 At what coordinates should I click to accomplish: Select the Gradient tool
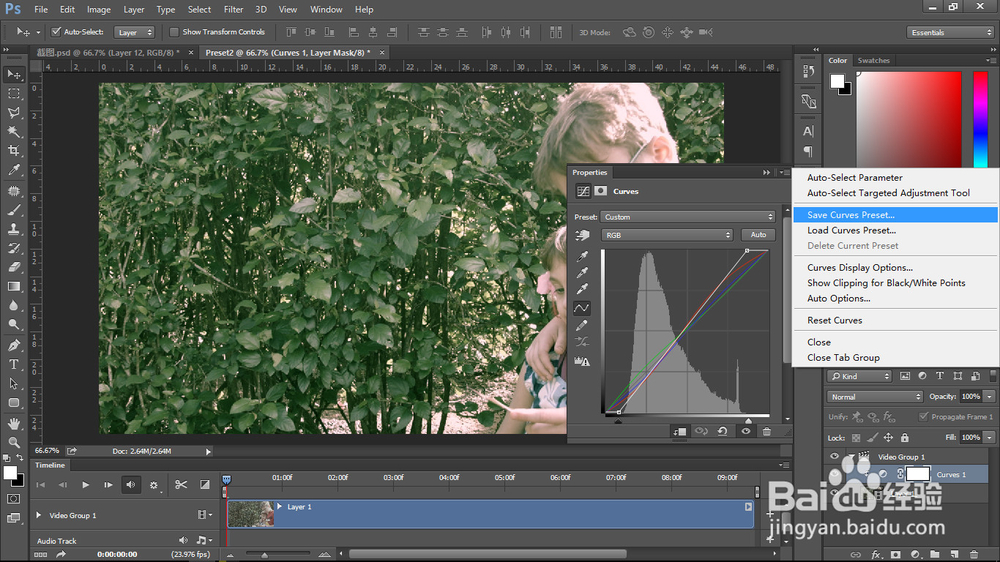pyautogui.click(x=13, y=286)
